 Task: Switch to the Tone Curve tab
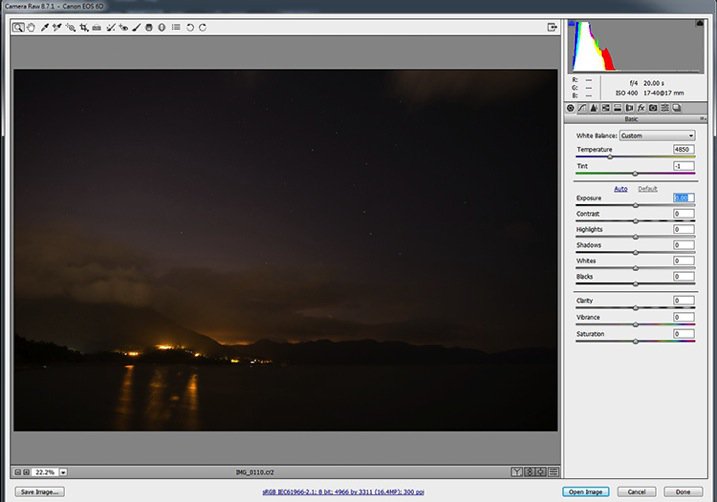pos(582,107)
